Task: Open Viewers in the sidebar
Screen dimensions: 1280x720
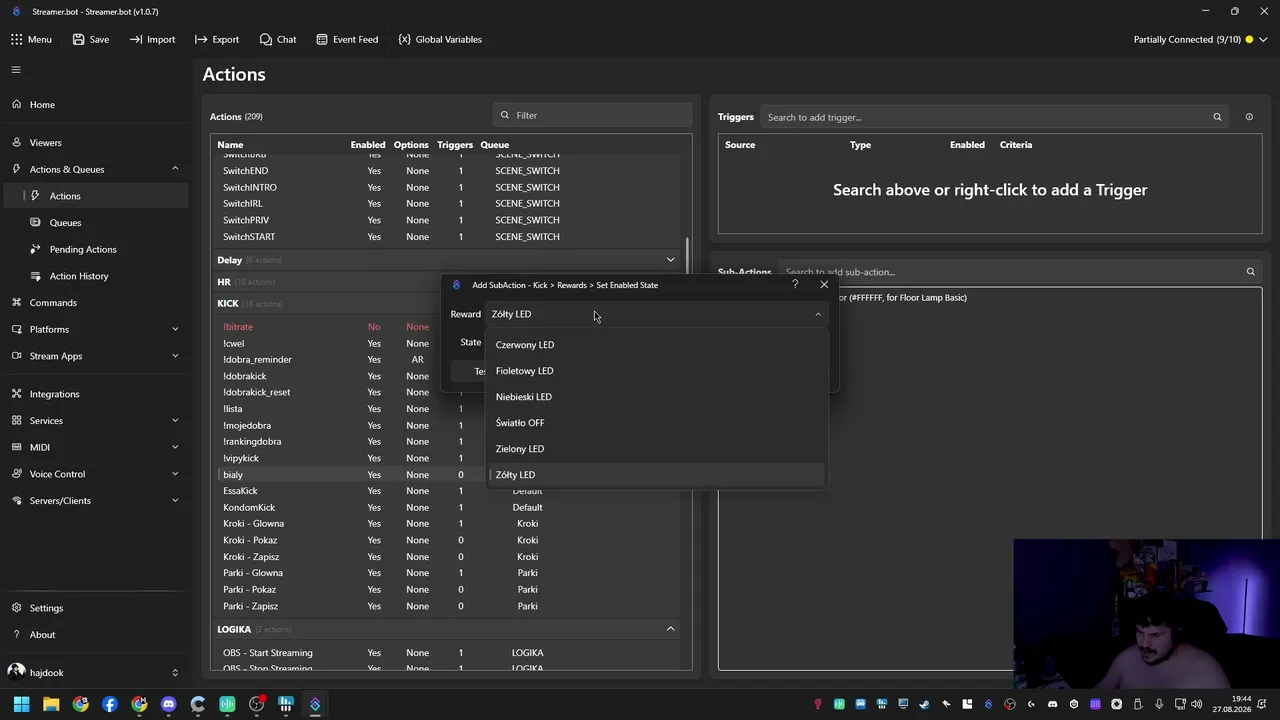Action: tap(95, 142)
